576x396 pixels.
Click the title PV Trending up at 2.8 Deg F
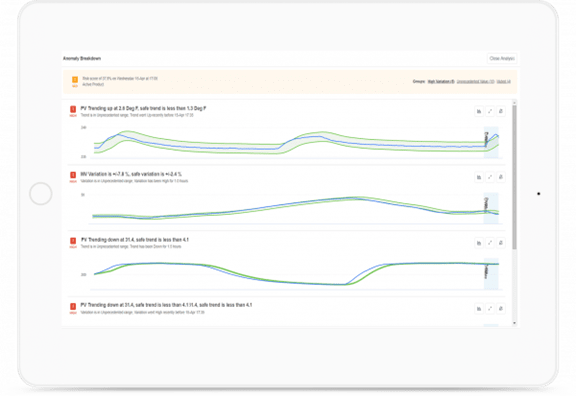(143, 108)
